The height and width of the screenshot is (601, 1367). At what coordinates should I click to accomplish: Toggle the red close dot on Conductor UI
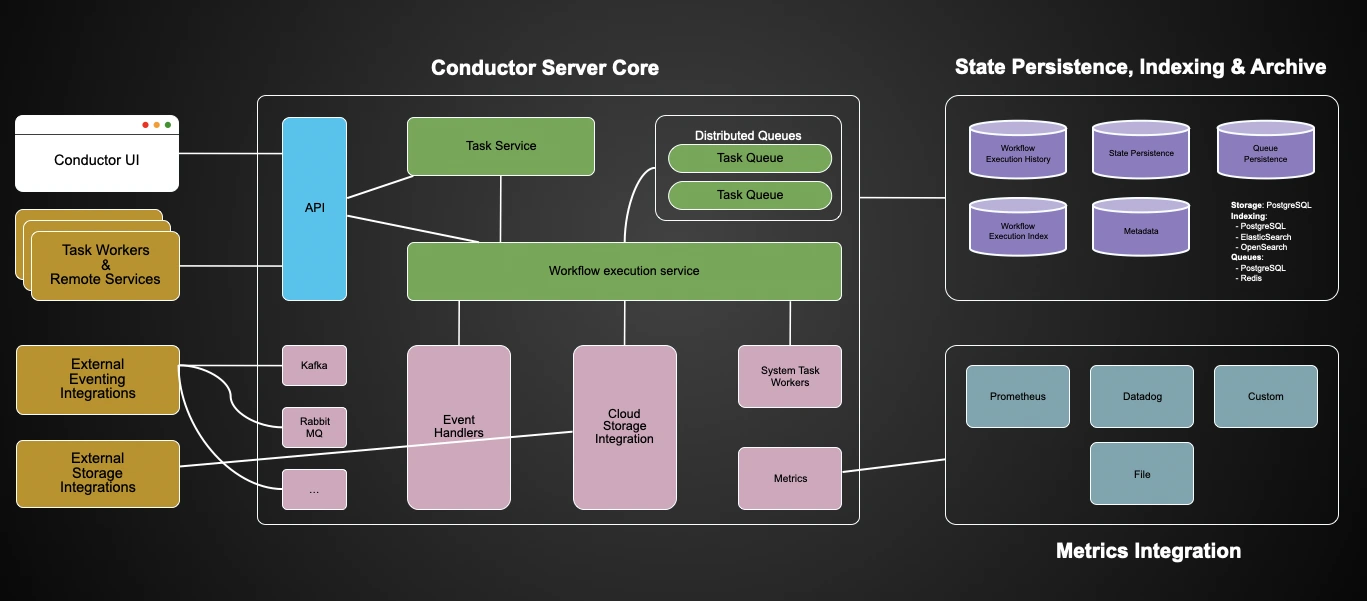coord(146,124)
